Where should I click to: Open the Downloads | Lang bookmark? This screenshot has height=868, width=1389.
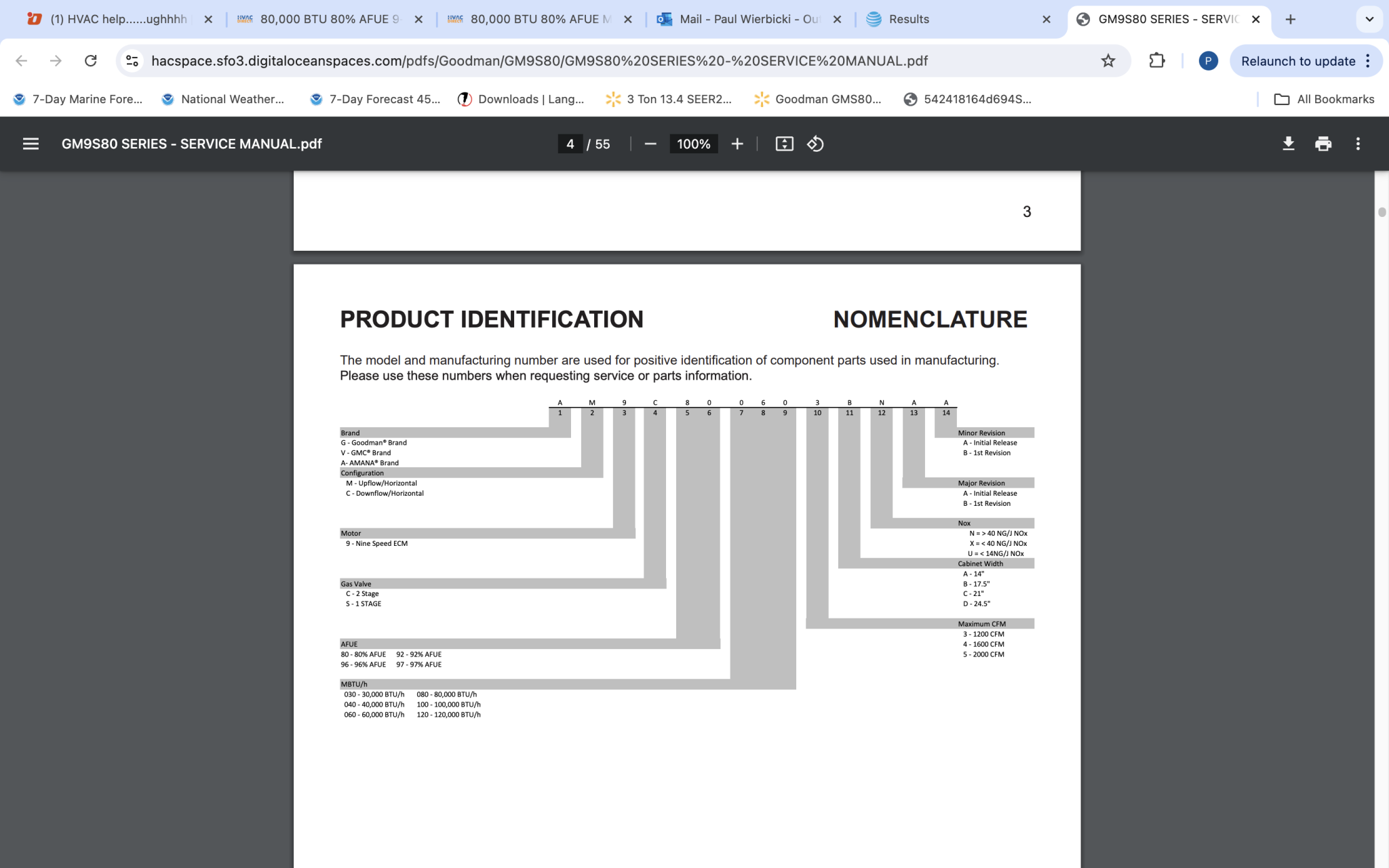click(521, 99)
